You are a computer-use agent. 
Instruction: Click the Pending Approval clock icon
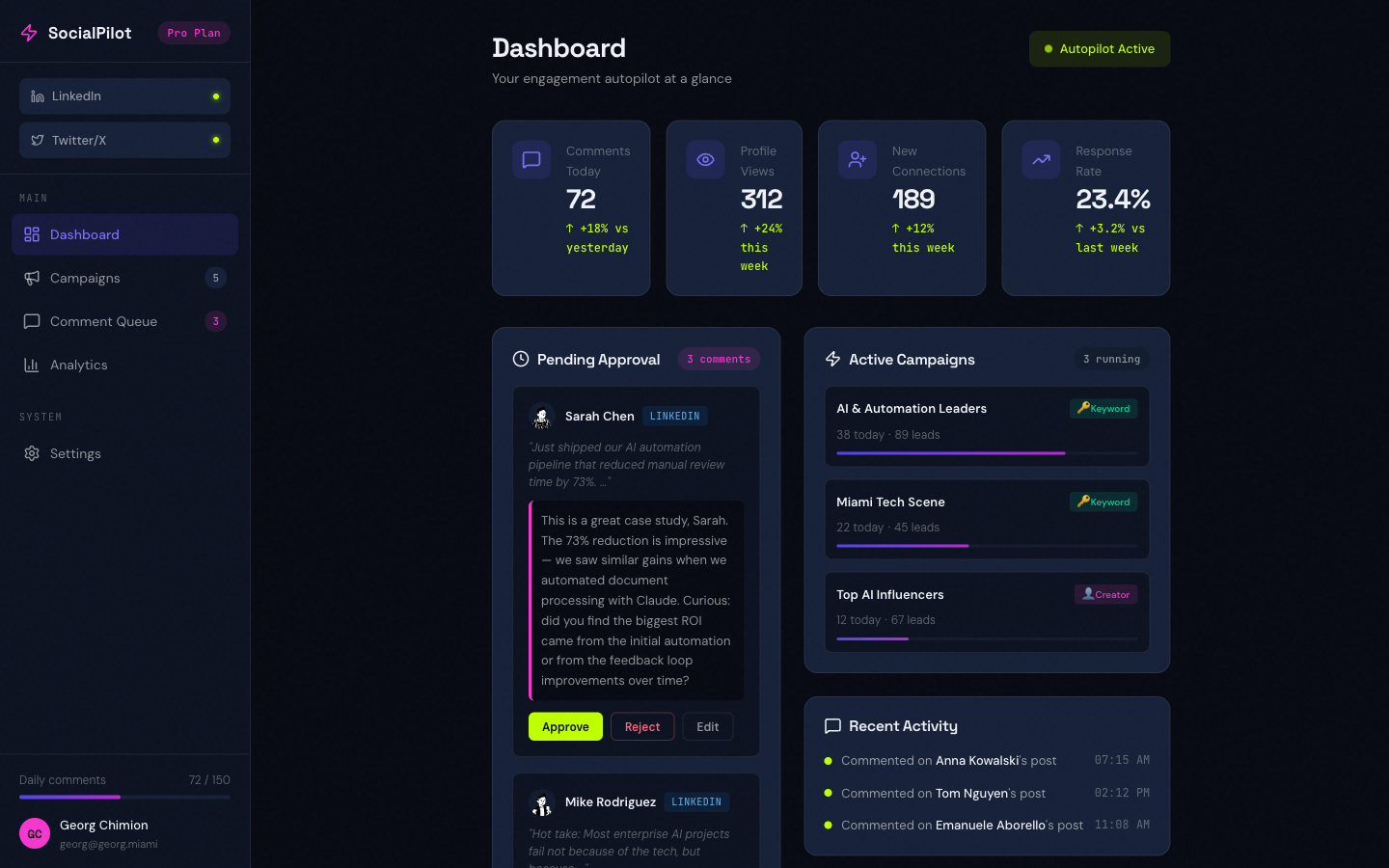(x=521, y=359)
